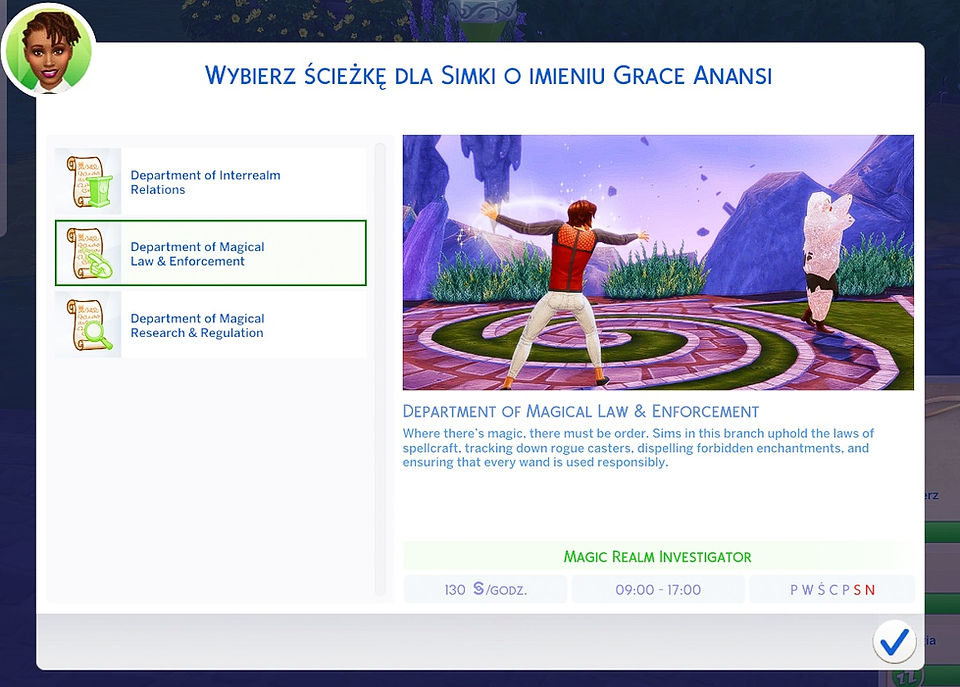Click the Magical Law & Enforcement scroll icon
Screen dimensions: 960x687
point(89,253)
